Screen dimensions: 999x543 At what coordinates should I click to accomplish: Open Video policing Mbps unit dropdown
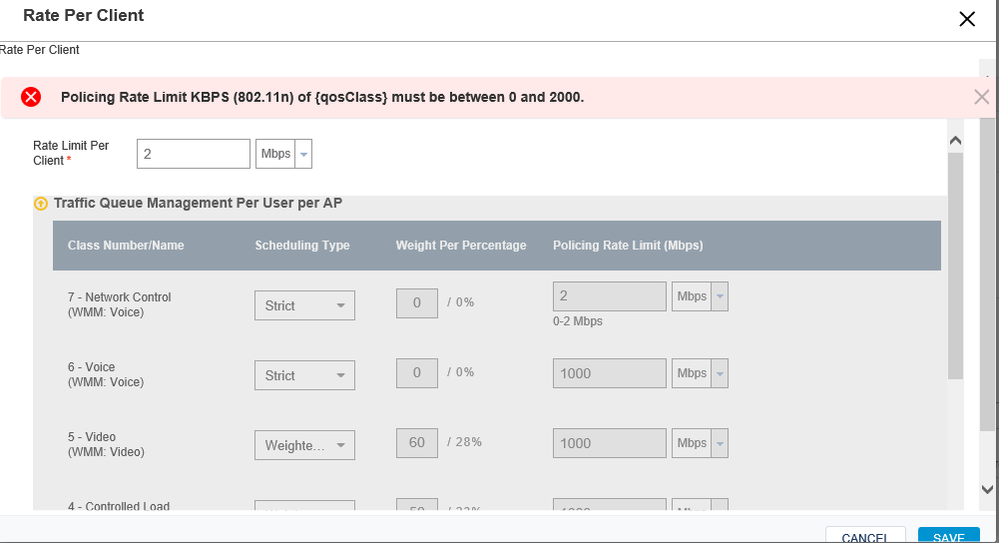pyautogui.click(x=700, y=443)
